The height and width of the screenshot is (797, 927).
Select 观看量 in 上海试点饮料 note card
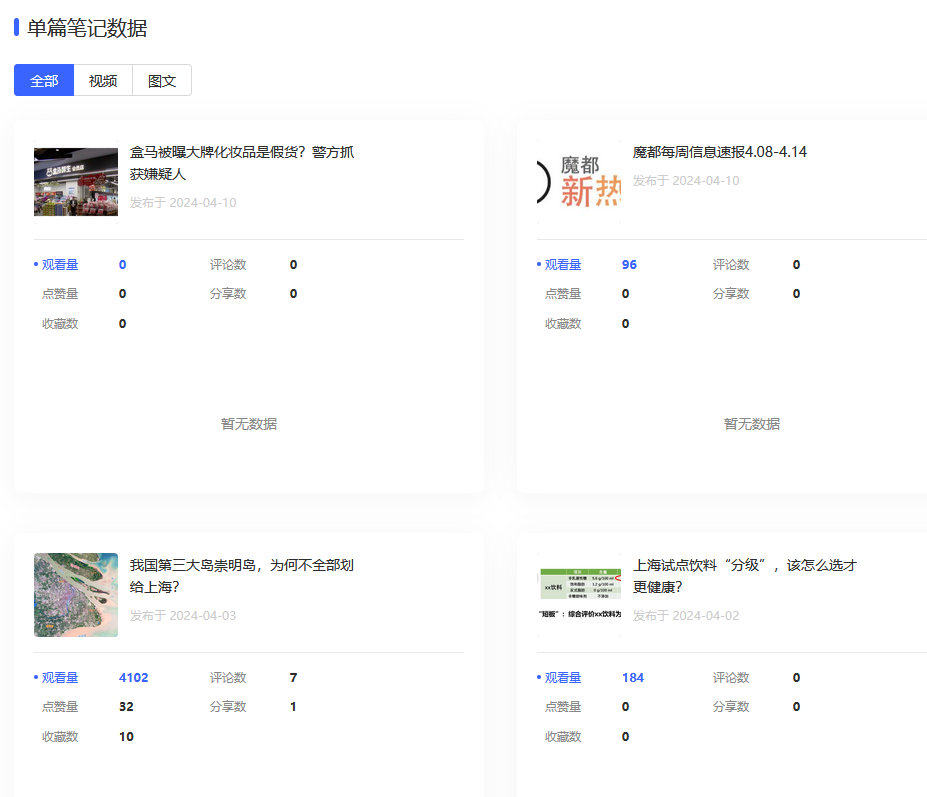point(563,678)
